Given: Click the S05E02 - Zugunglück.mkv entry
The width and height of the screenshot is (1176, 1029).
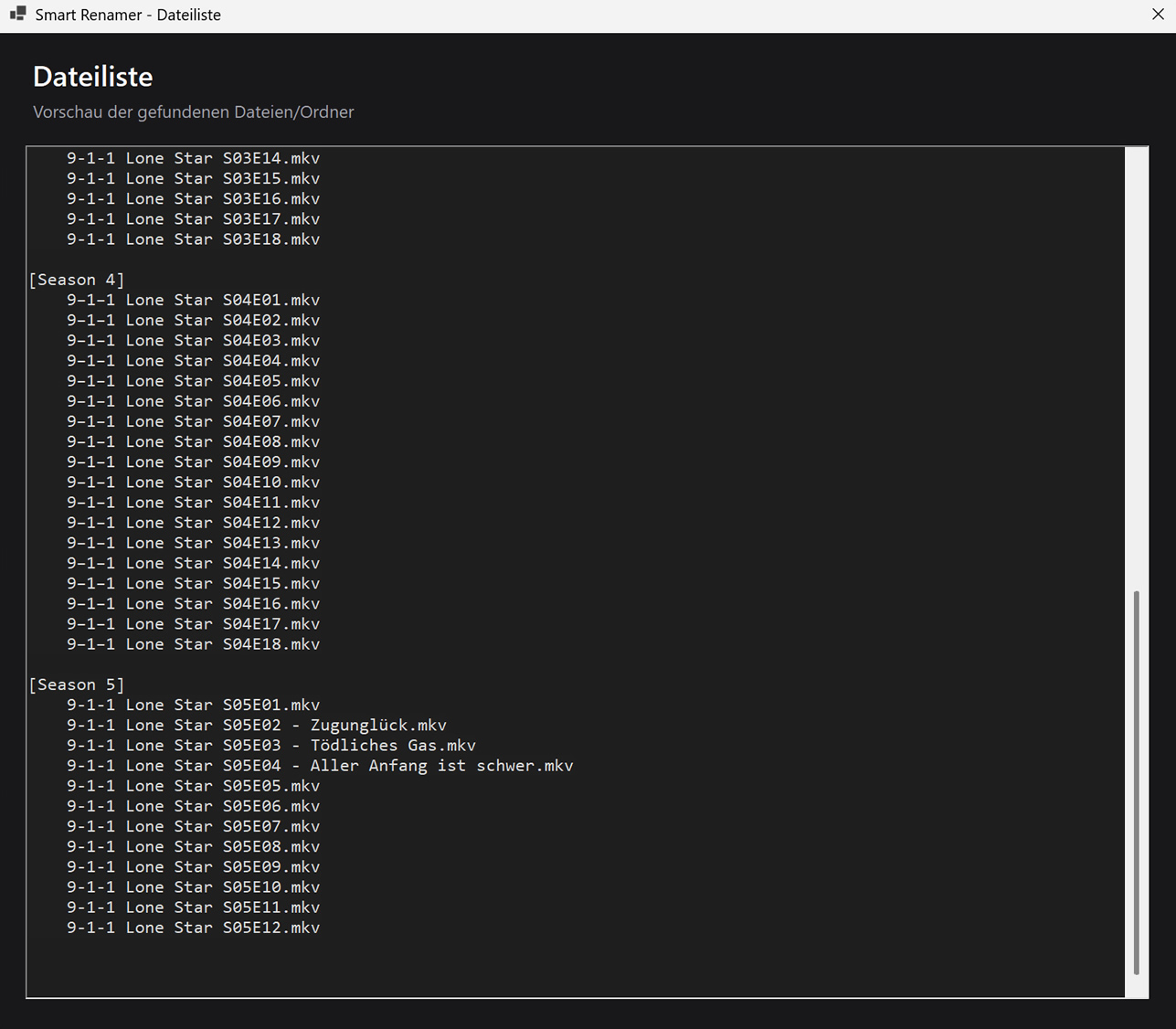Looking at the screenshot, I should click(256, 726).
